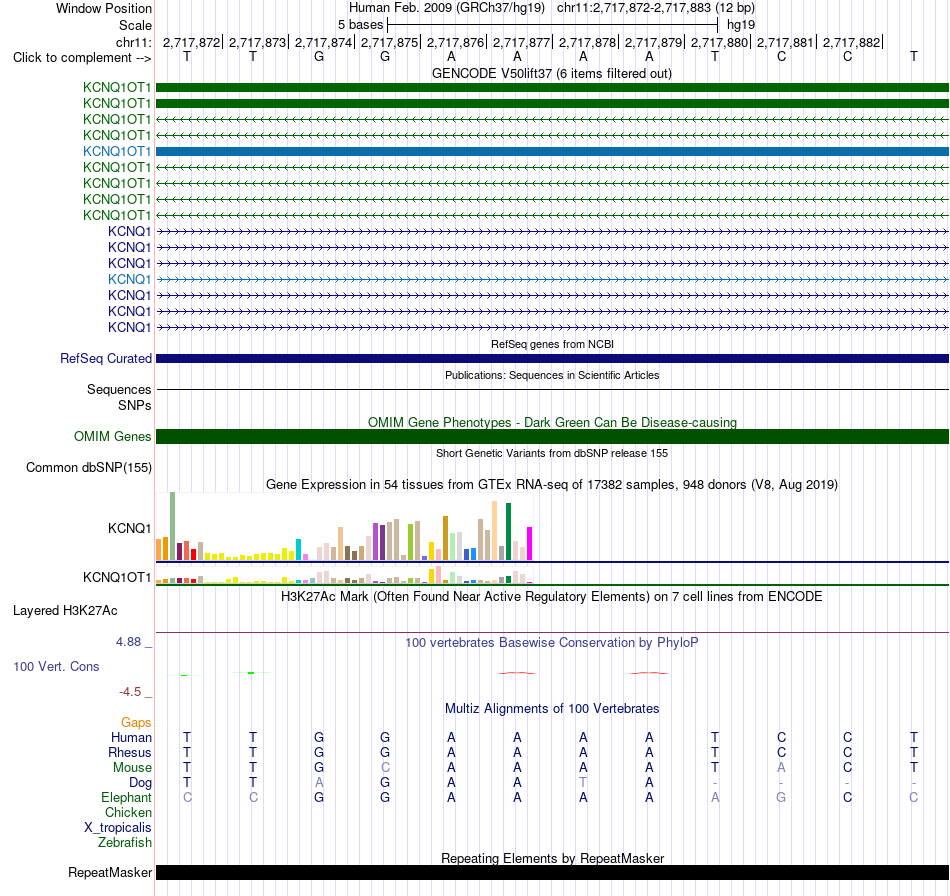
Task: Click the 'RefSeq Curated' track label
Action: [x=105, y=359]
